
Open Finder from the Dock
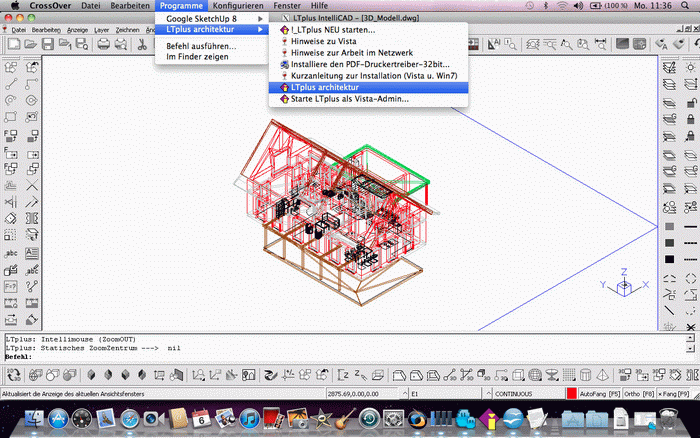click(x=33, y=419)
